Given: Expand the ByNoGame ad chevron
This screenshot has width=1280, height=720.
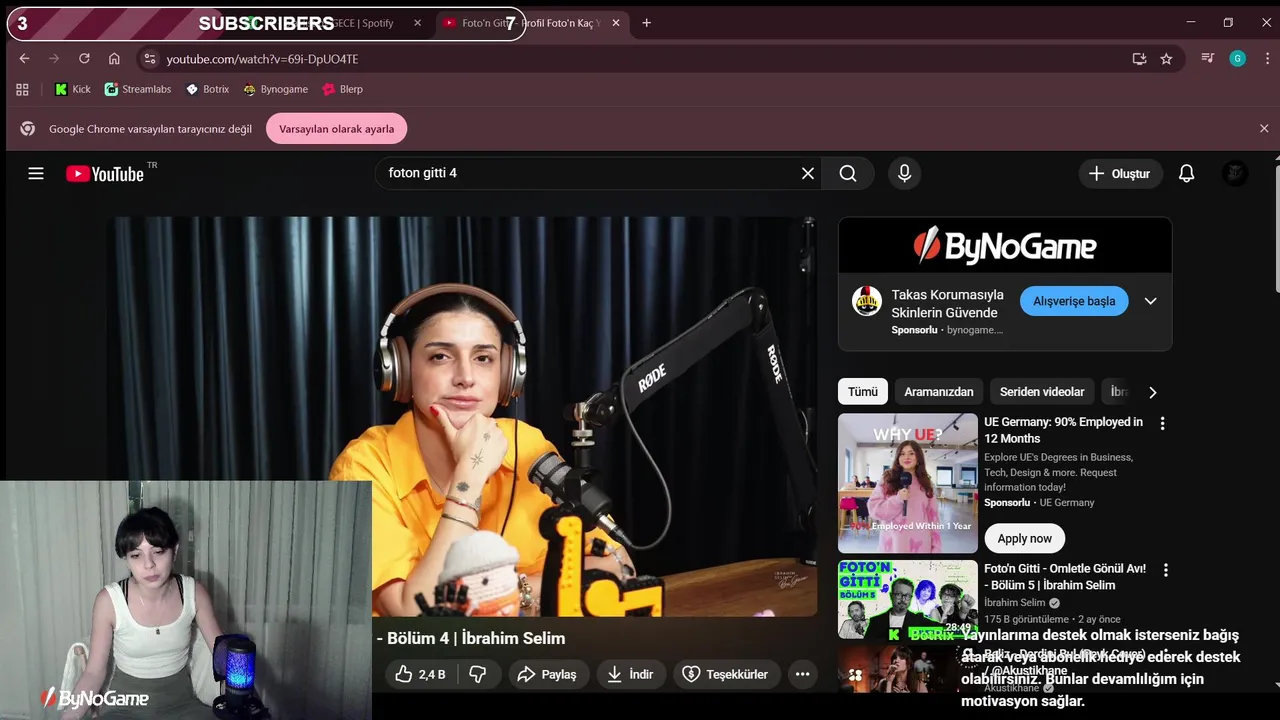Looking at the screenshot, I should click(1150, 301).
